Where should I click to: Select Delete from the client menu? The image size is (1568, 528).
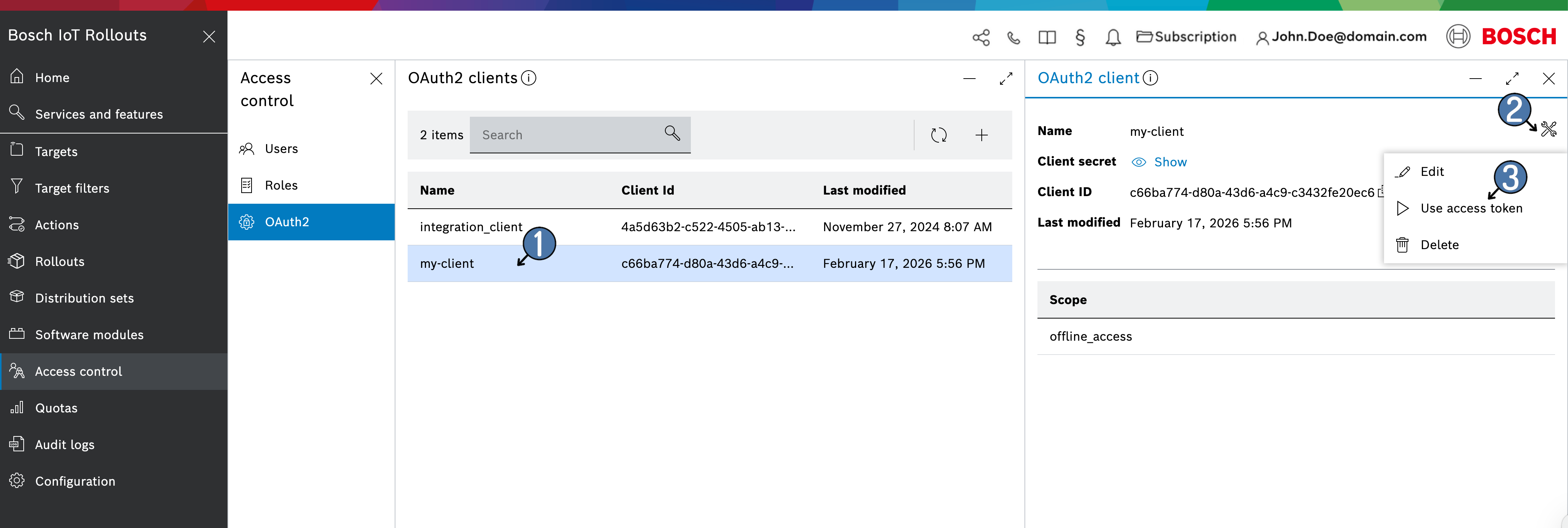click(x=1439, y=245)
